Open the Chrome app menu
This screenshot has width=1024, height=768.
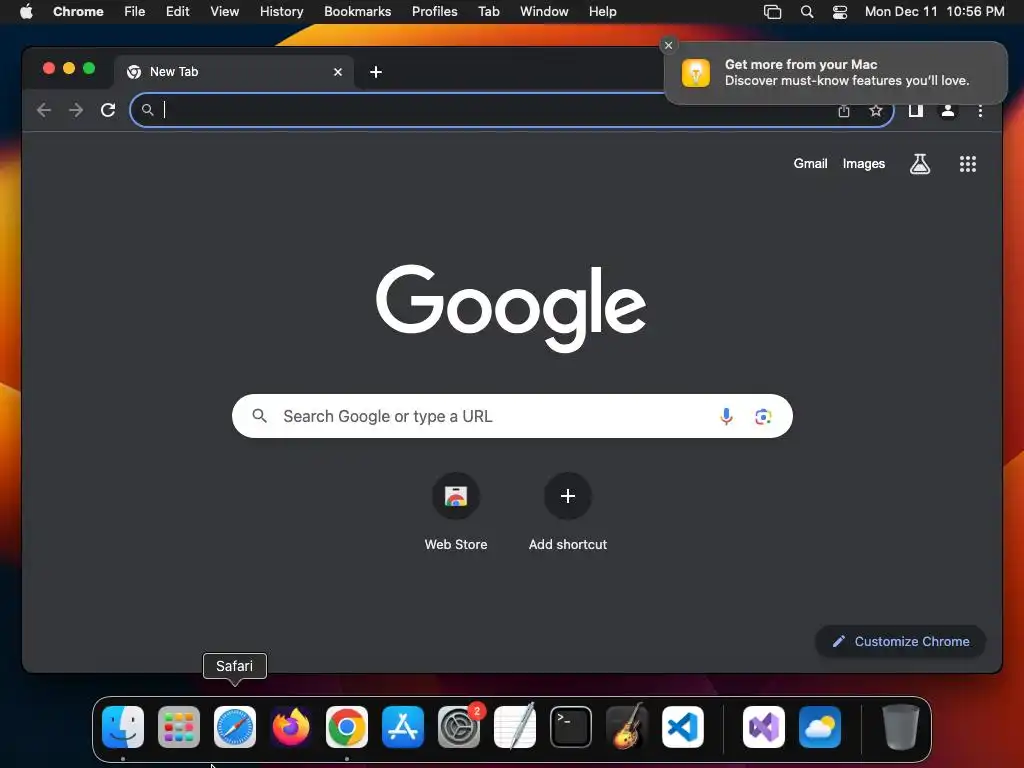pos(78,12)
